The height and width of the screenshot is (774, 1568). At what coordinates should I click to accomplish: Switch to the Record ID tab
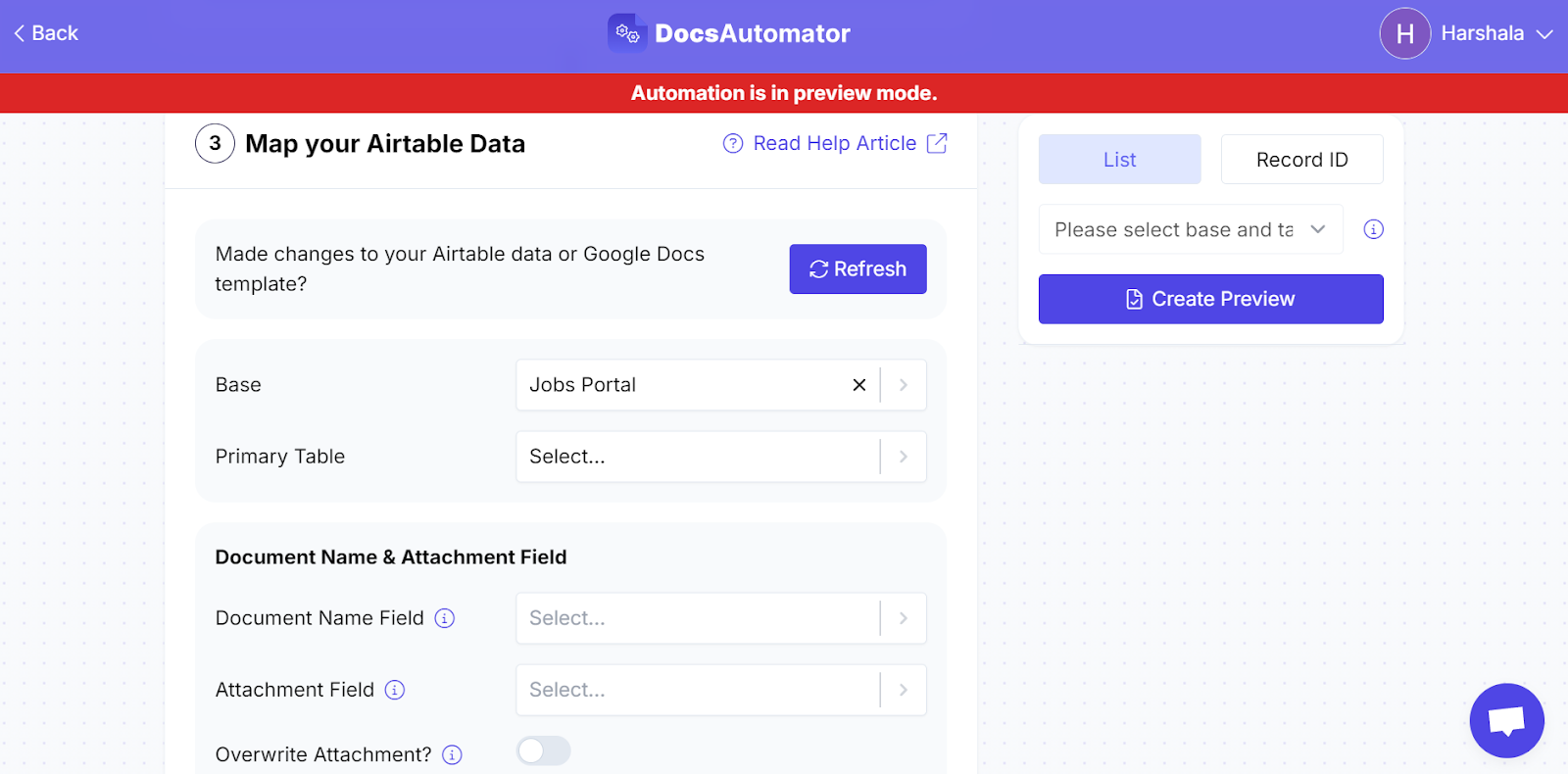click(1302, 160)
